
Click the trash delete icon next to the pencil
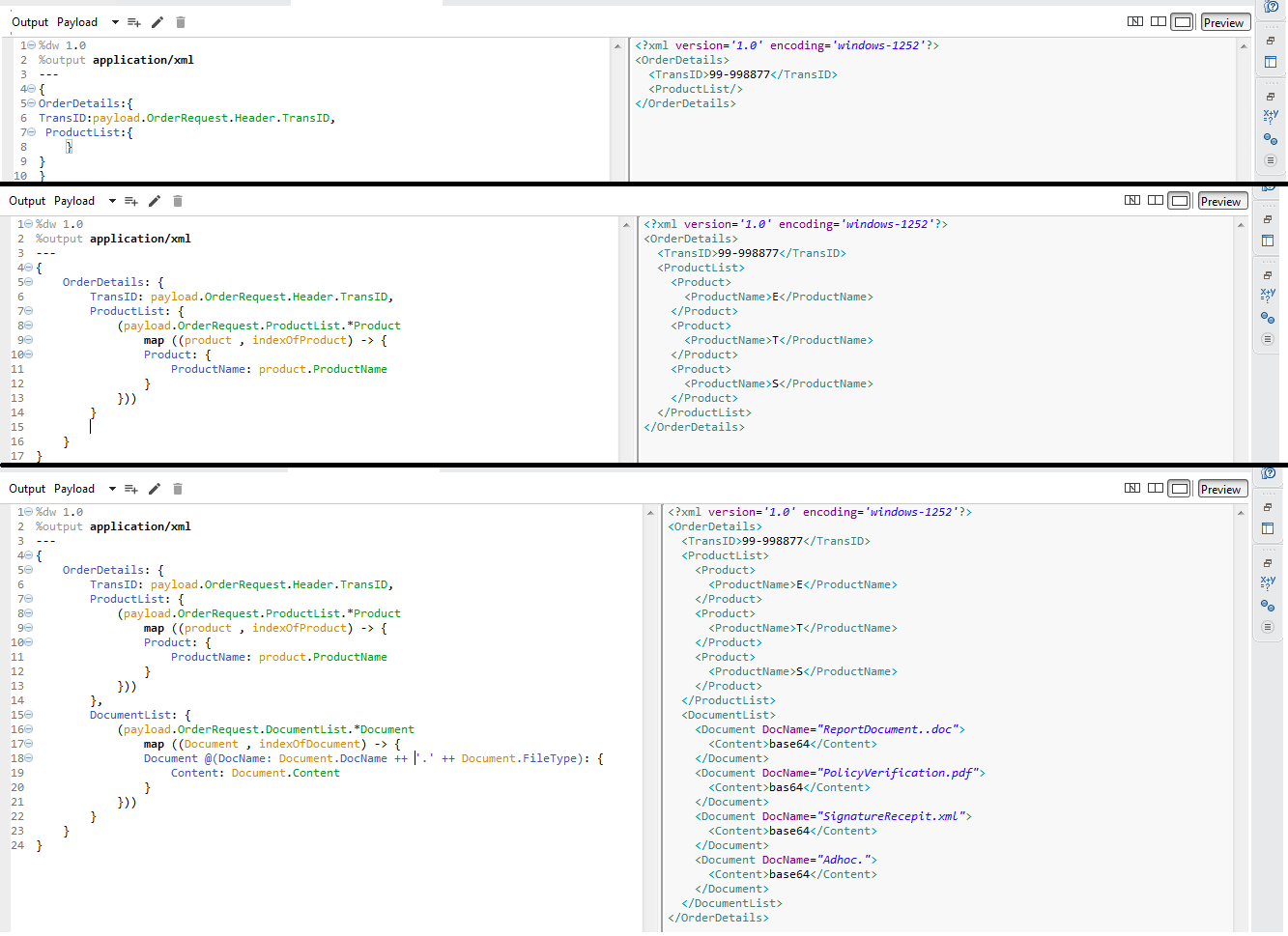[179, 21]
